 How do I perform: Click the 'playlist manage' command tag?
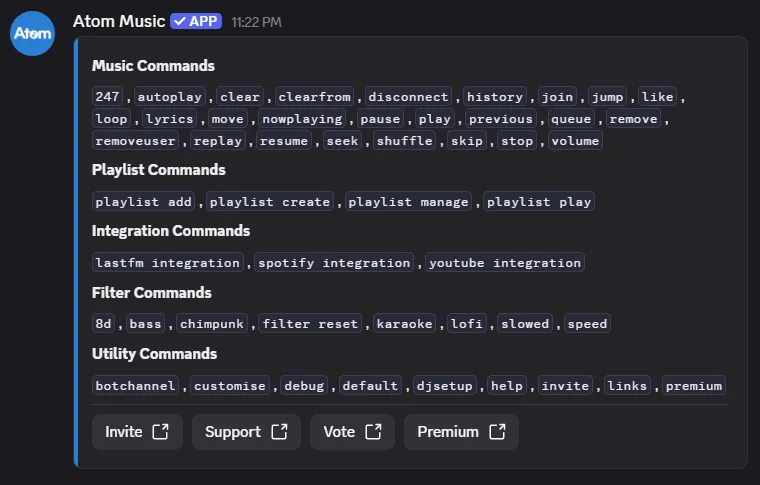[409, 202]
